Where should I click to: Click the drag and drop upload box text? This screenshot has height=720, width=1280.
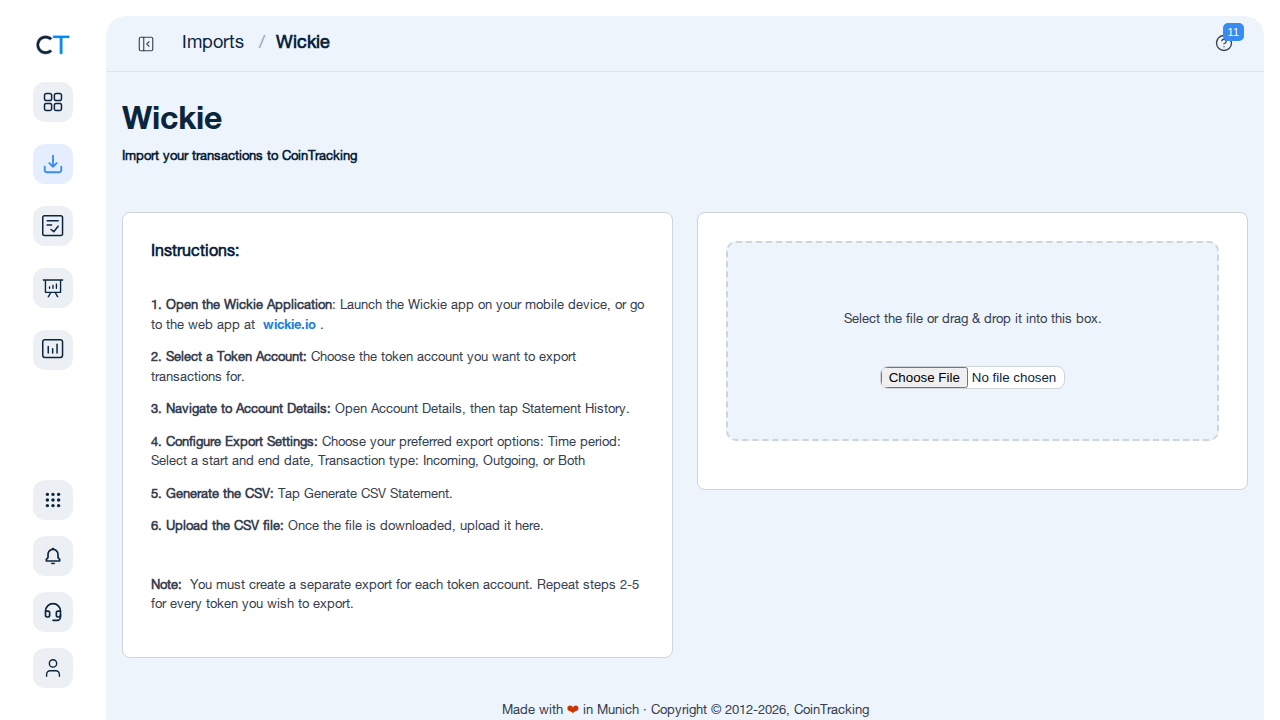tap(972, 319)
